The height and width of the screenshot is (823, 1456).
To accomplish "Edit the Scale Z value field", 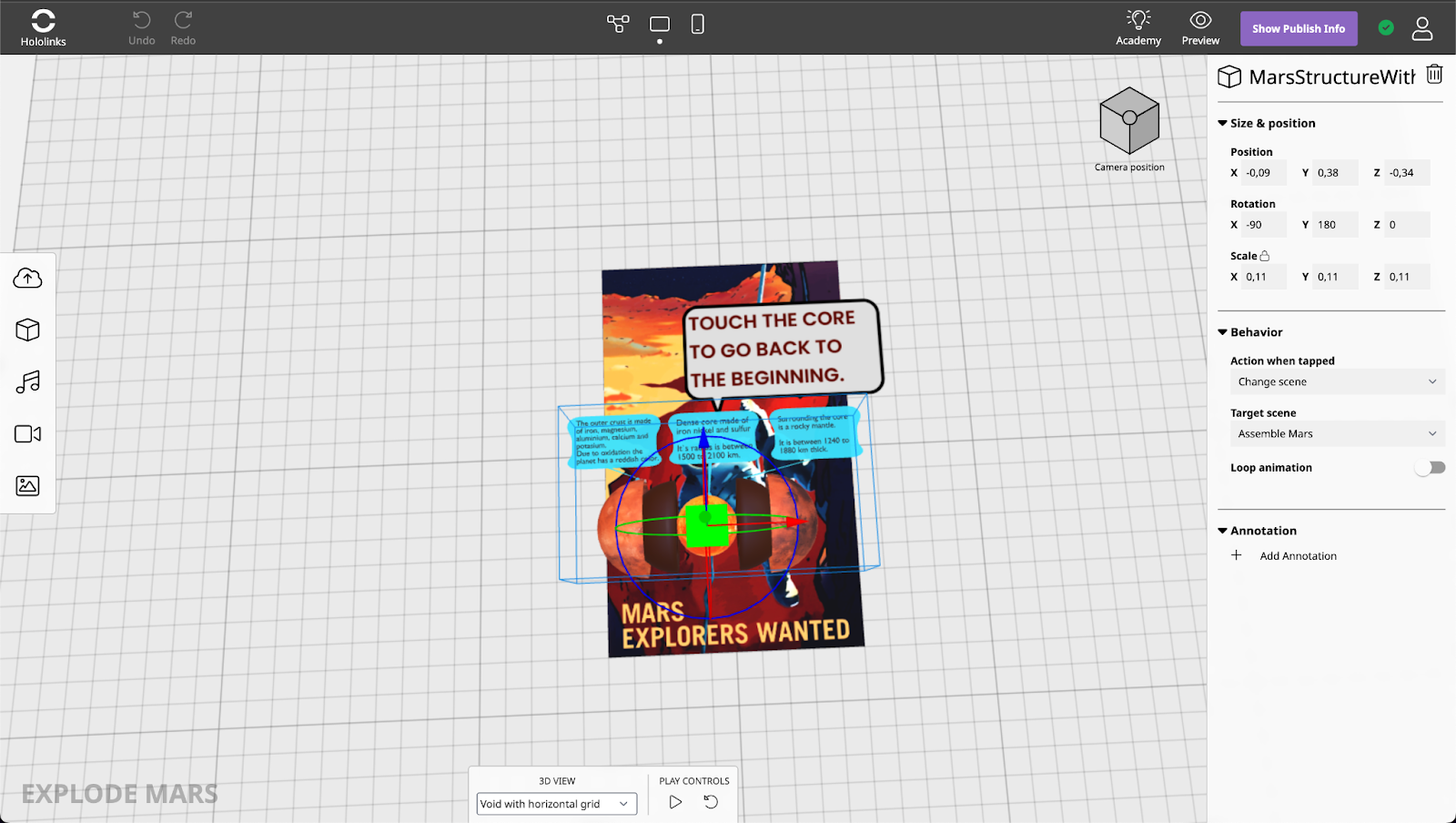I will pos(1408,277).
